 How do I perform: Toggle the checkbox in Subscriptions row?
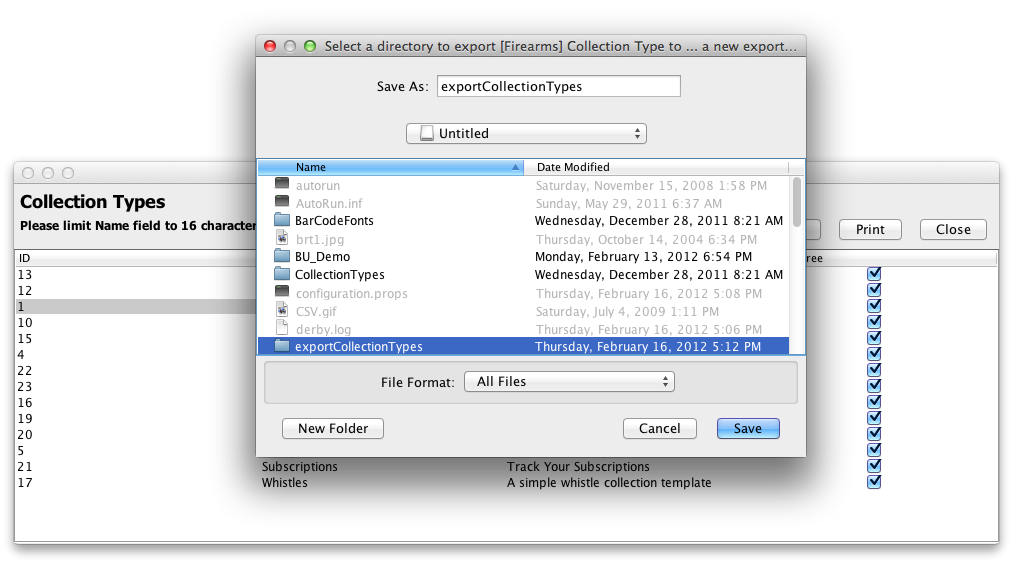tap(874, 466)
